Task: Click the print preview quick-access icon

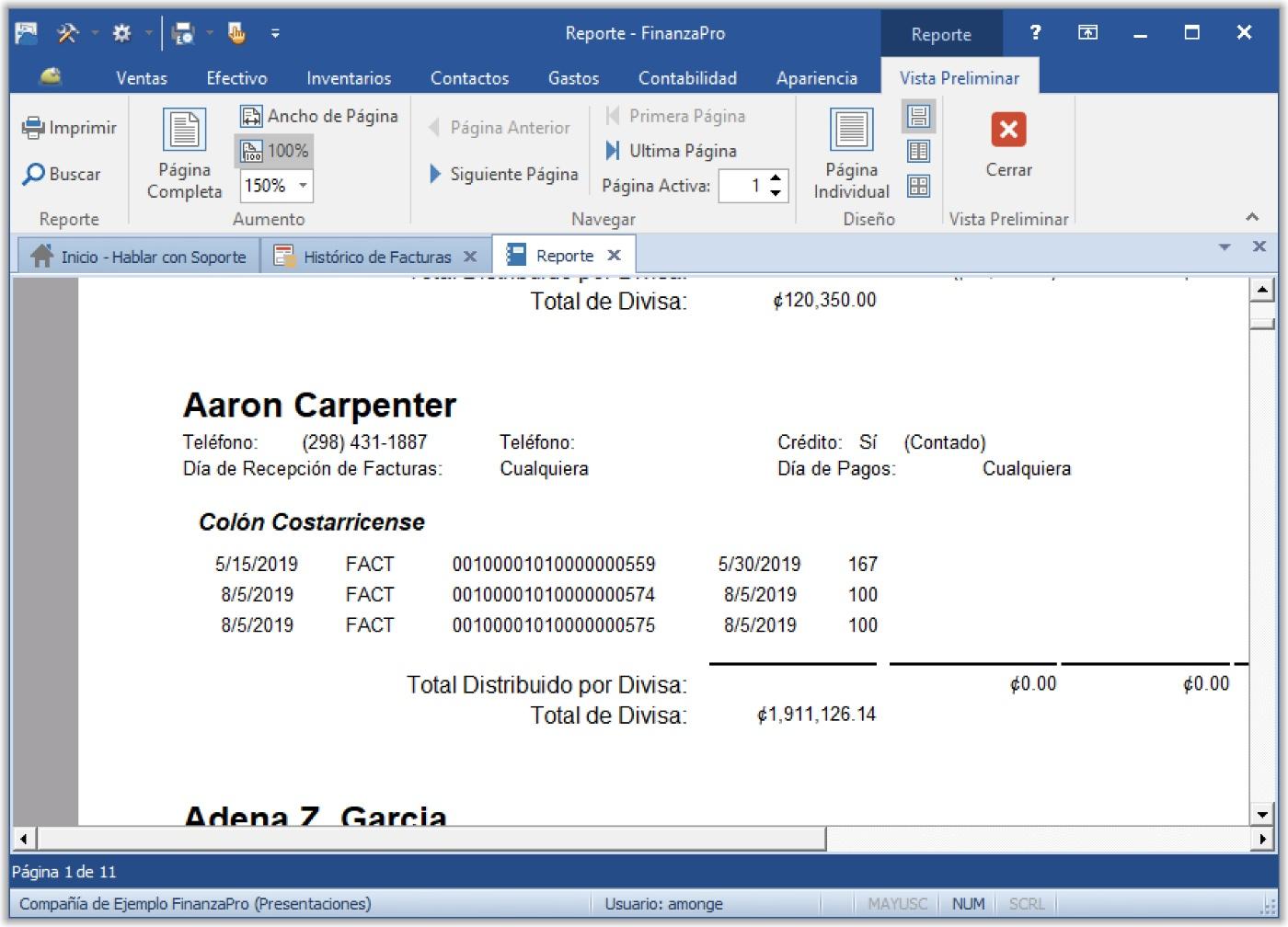Action: pyautogui.click(x=183, y=34)
